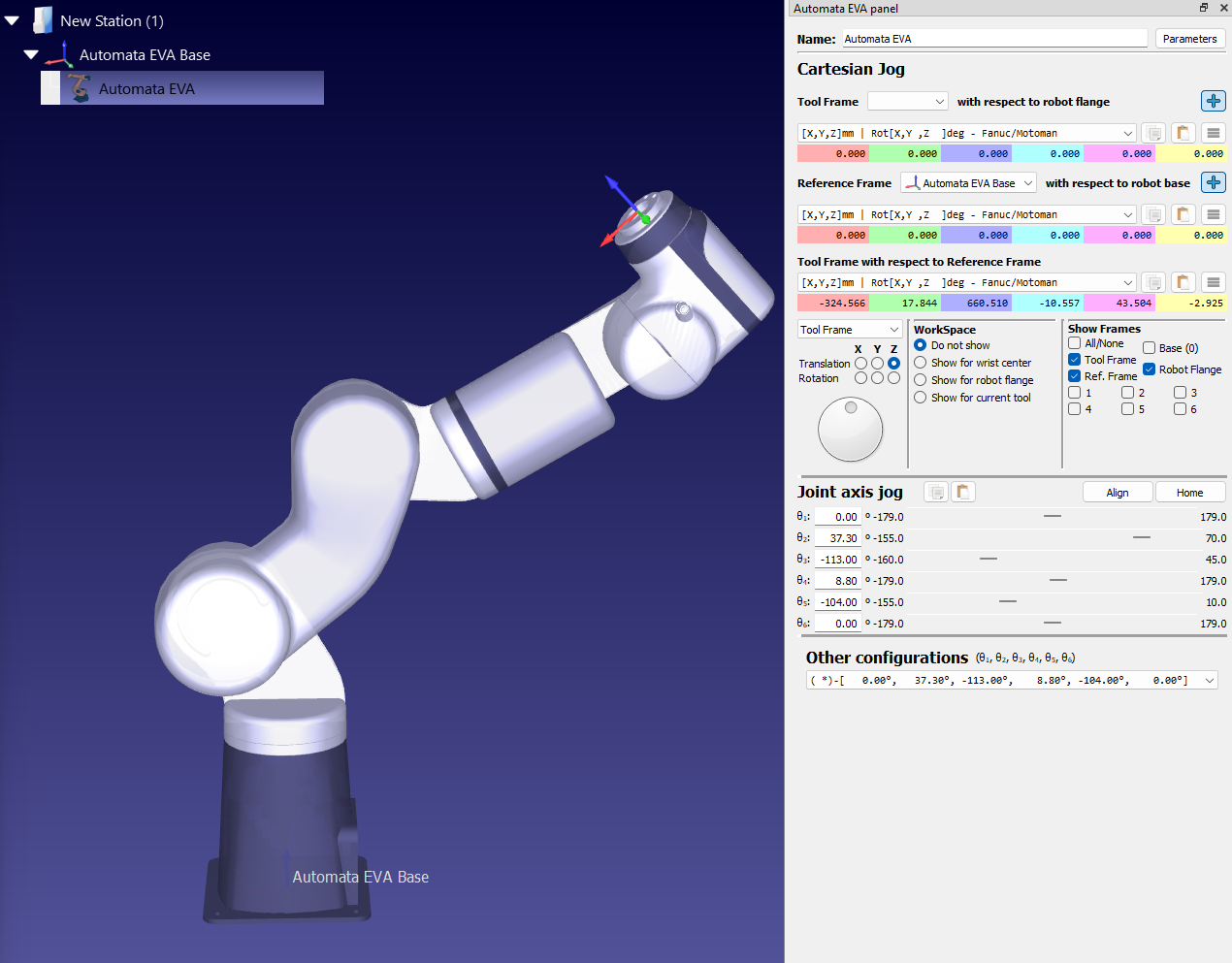The height and width of the screenshot is (963, 1232).
Task: Collapse the New Station tree node
Action: (12, 20)
